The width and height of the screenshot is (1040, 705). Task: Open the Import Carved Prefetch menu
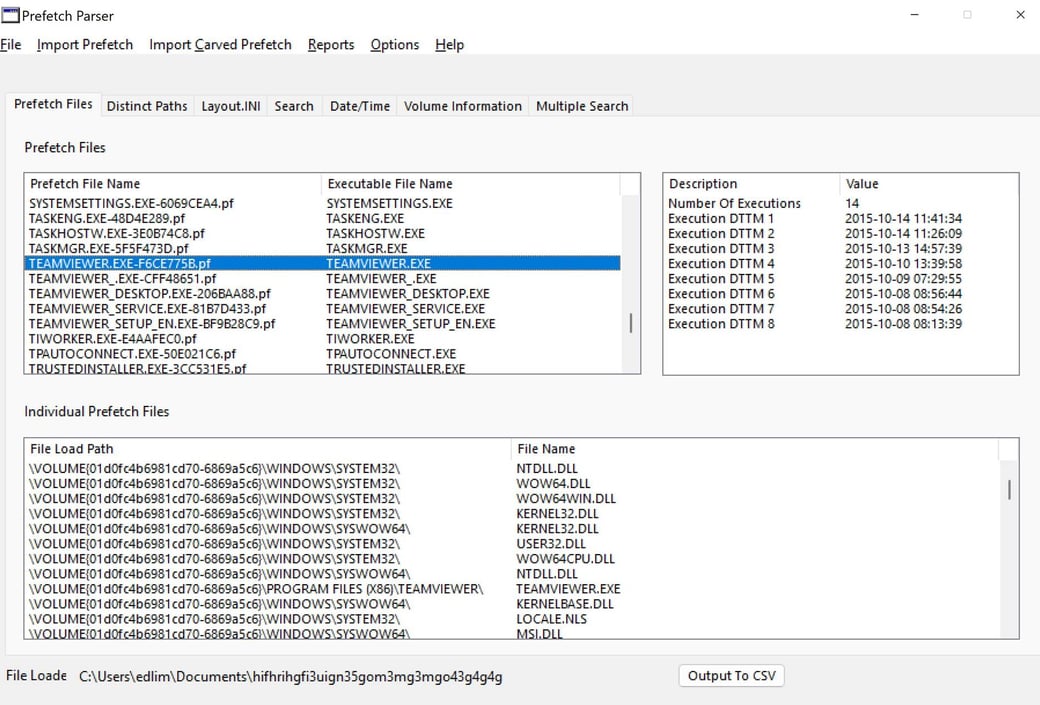pos(220,44)
